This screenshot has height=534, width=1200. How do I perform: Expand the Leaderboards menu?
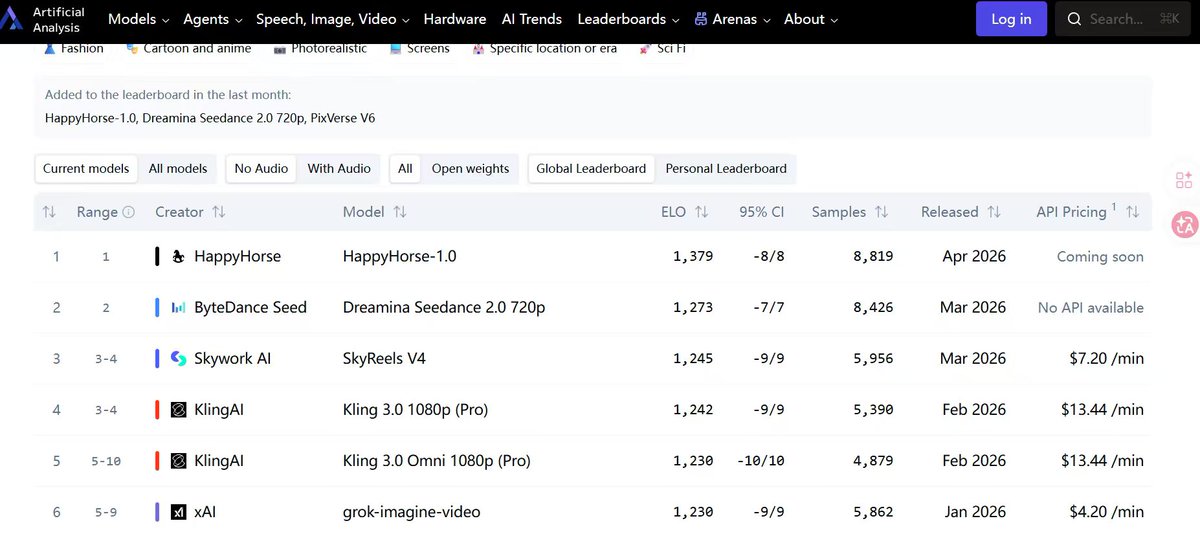point(628,19)
